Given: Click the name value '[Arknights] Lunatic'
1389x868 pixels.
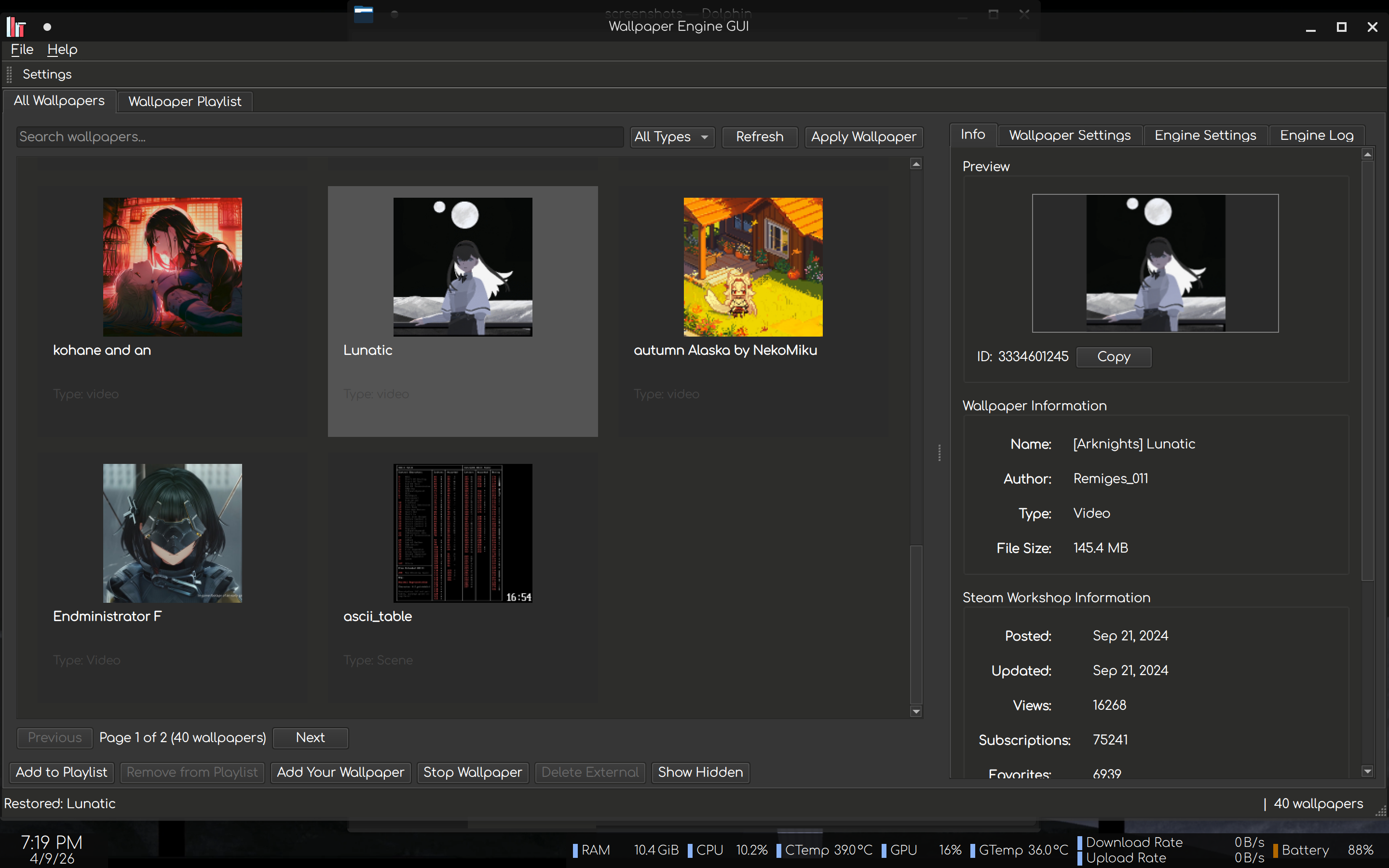Looking at the screenshot, I should pos(1134,444).
